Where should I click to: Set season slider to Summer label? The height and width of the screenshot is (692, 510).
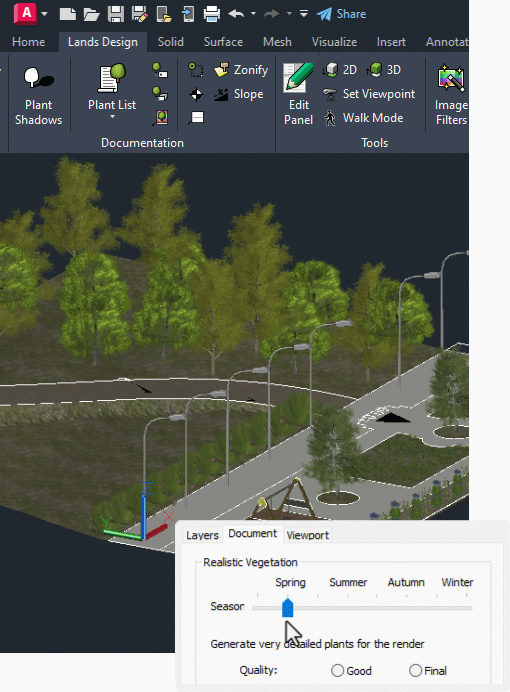[348, 583]
